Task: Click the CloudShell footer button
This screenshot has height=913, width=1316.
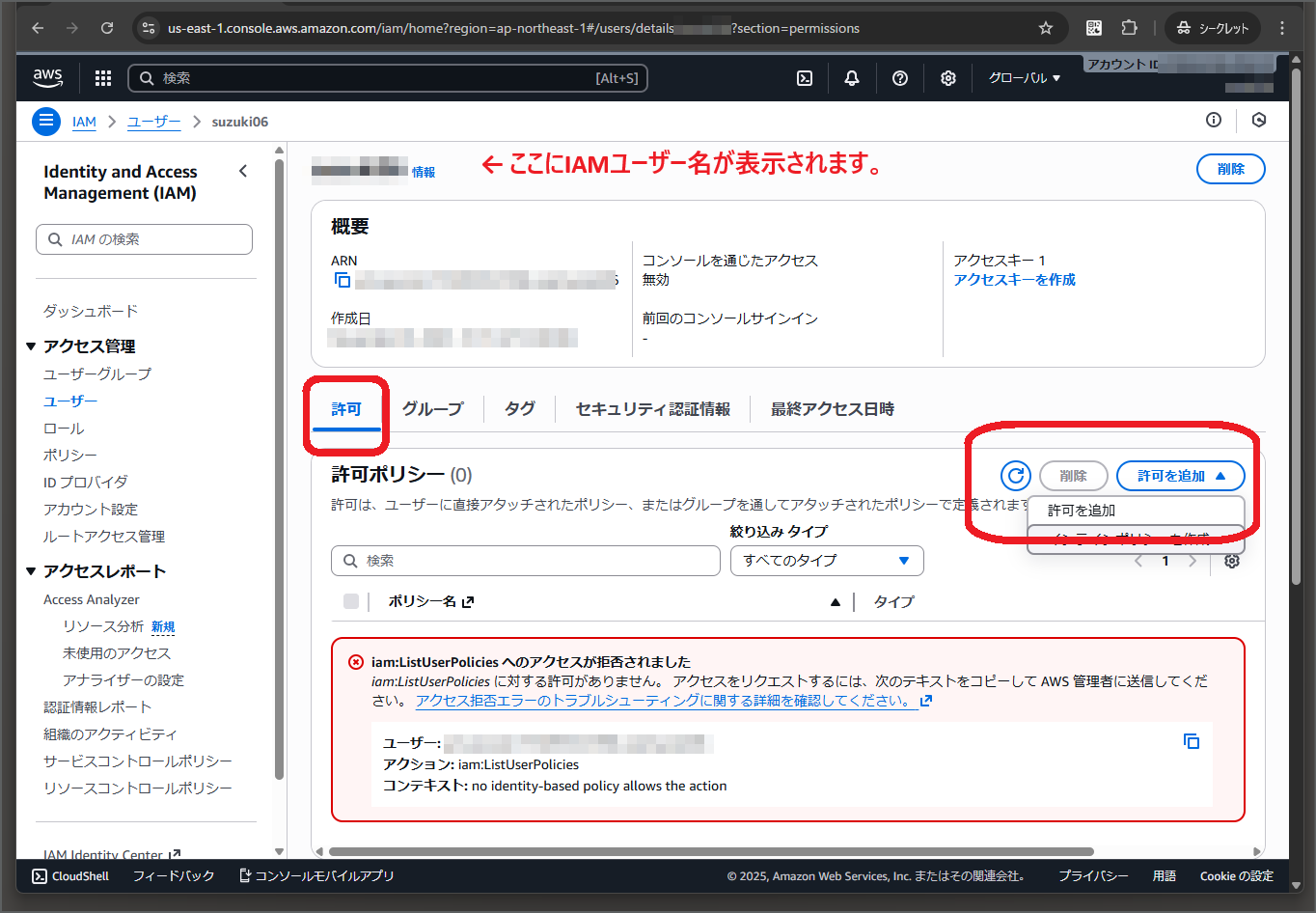Action: pyautogui.click(x=70, y=876)
